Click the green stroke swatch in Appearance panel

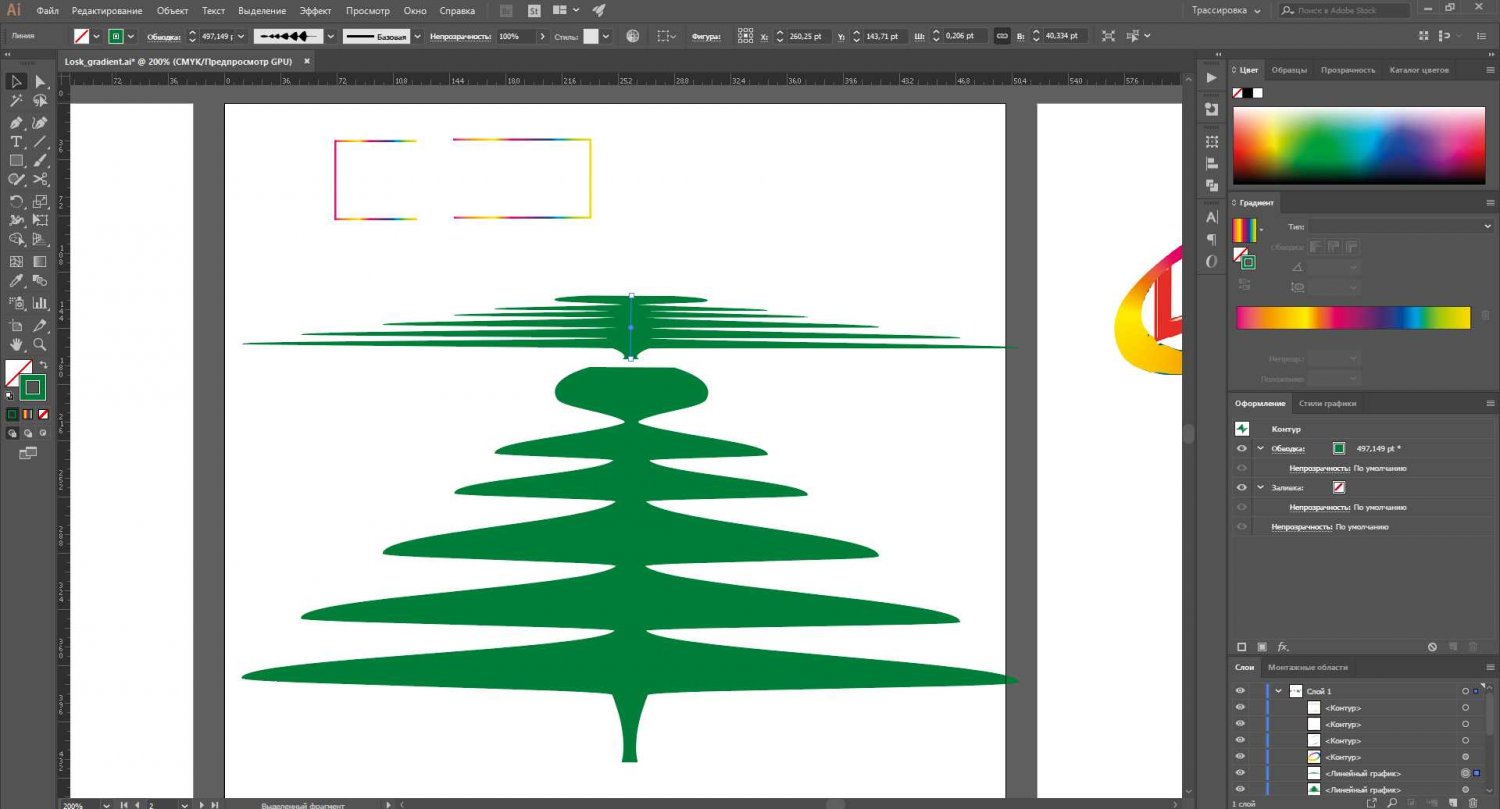pos(1339,449)
